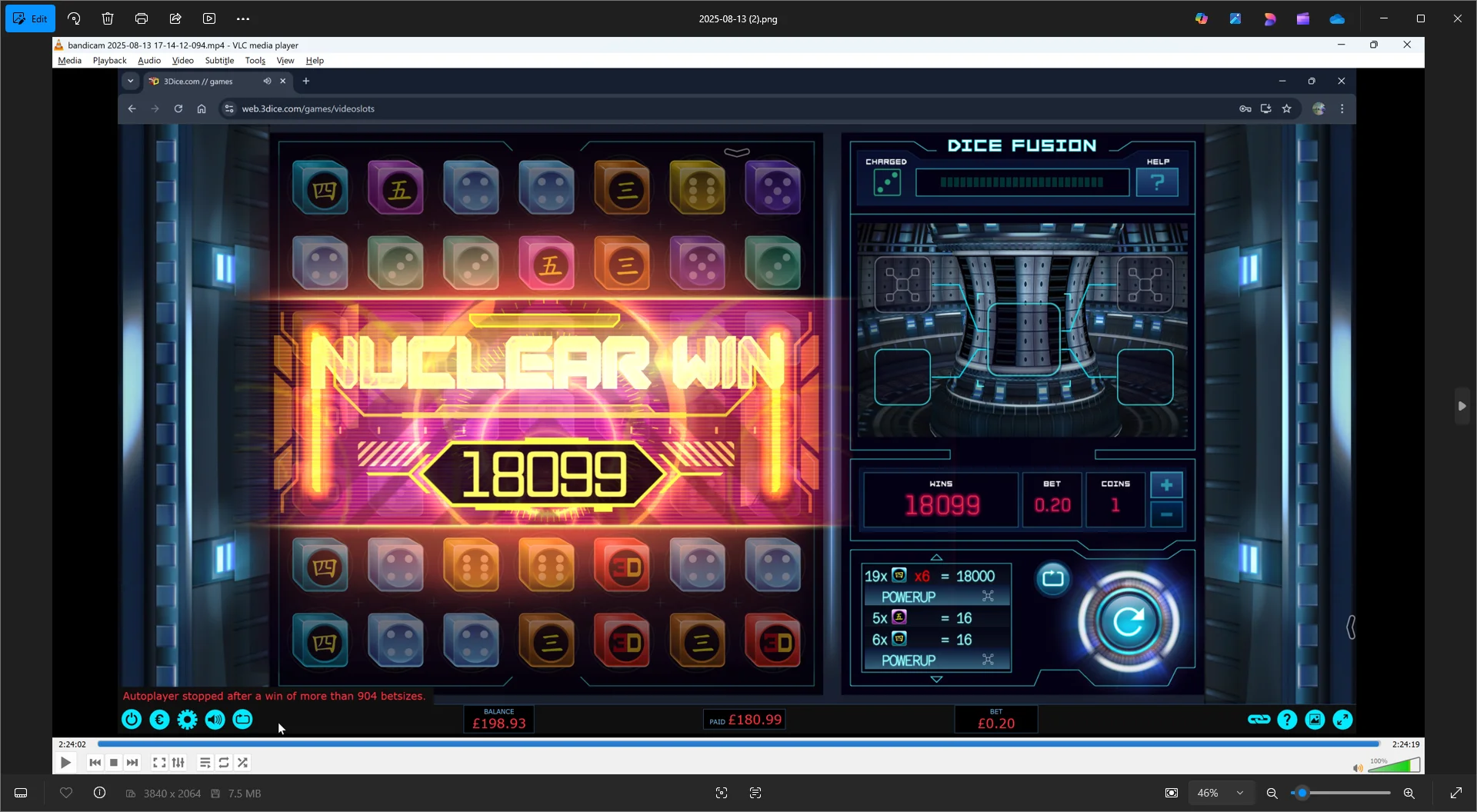Open the Help menu in VLC
The width and height of the screenshot is (1477, 812).
(x=315, y=60)
